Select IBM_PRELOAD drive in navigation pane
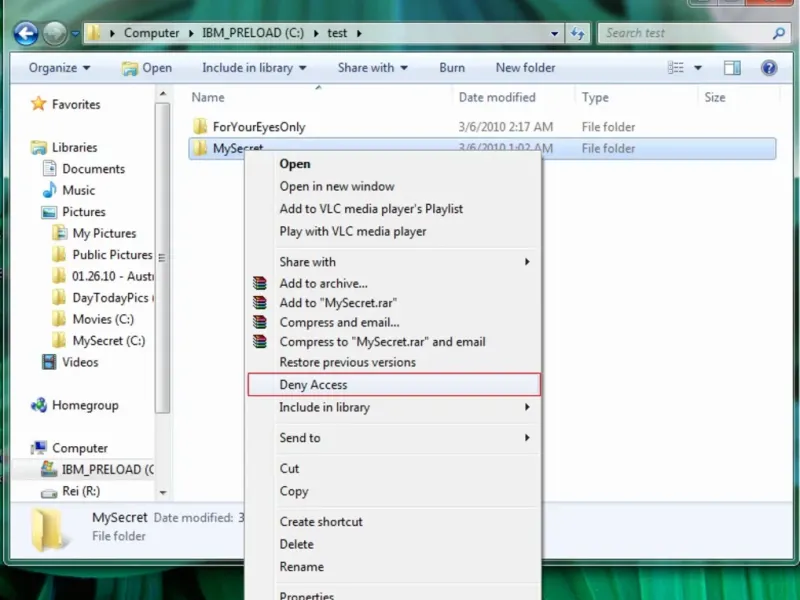800x600 pixels. point(97,469)
